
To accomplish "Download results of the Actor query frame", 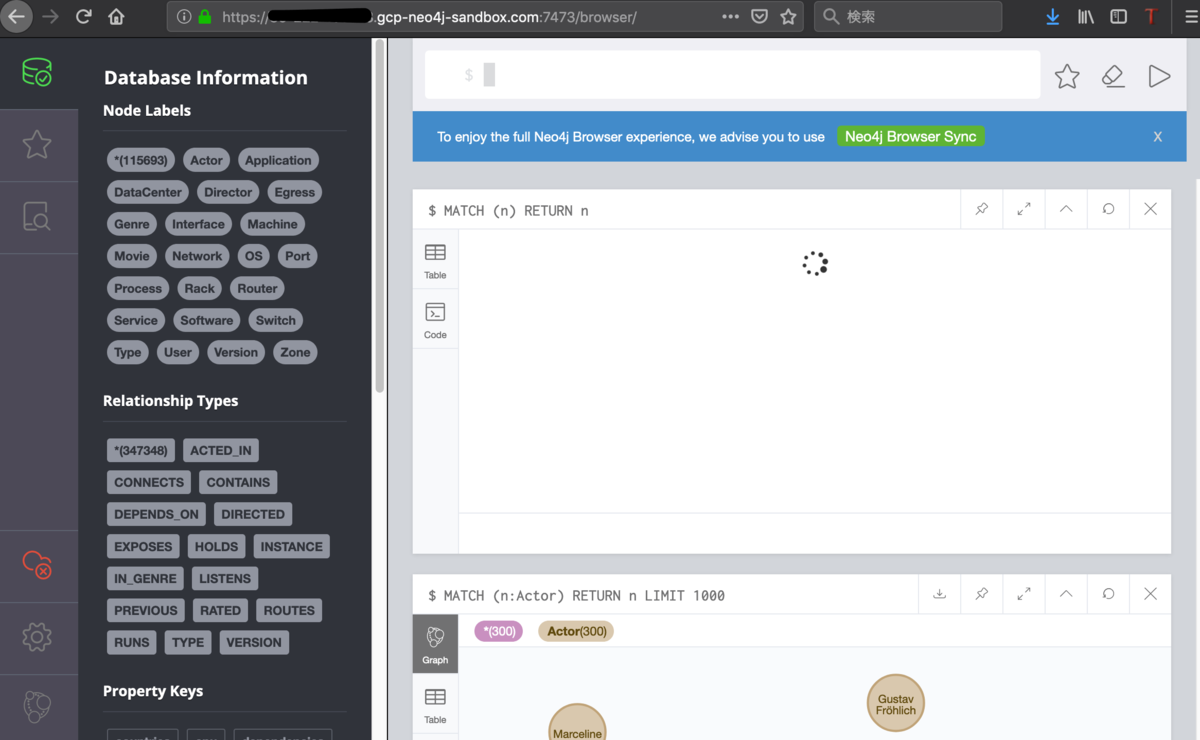I will [x=939, y=593].
